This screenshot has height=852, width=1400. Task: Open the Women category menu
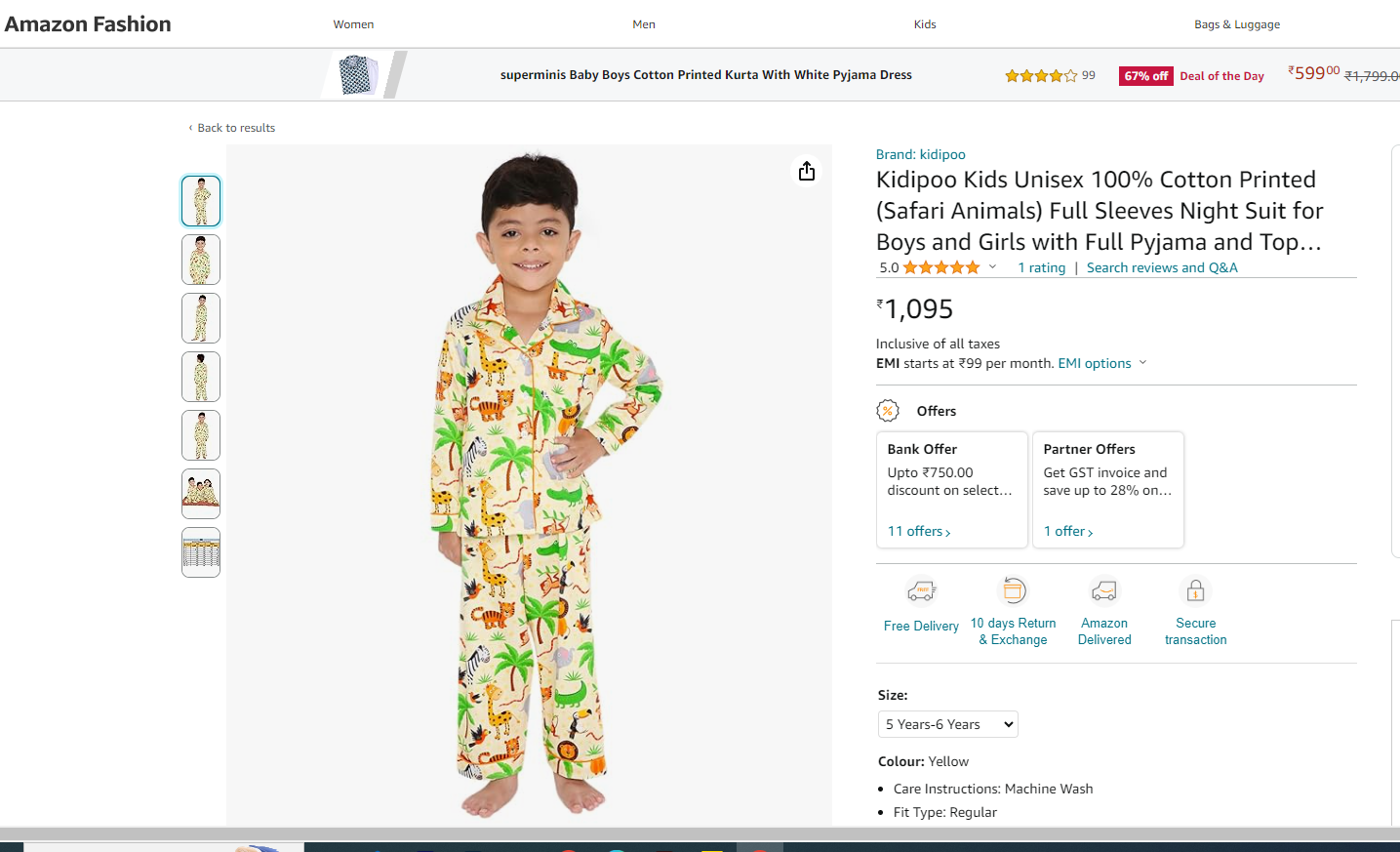point(353,24)
